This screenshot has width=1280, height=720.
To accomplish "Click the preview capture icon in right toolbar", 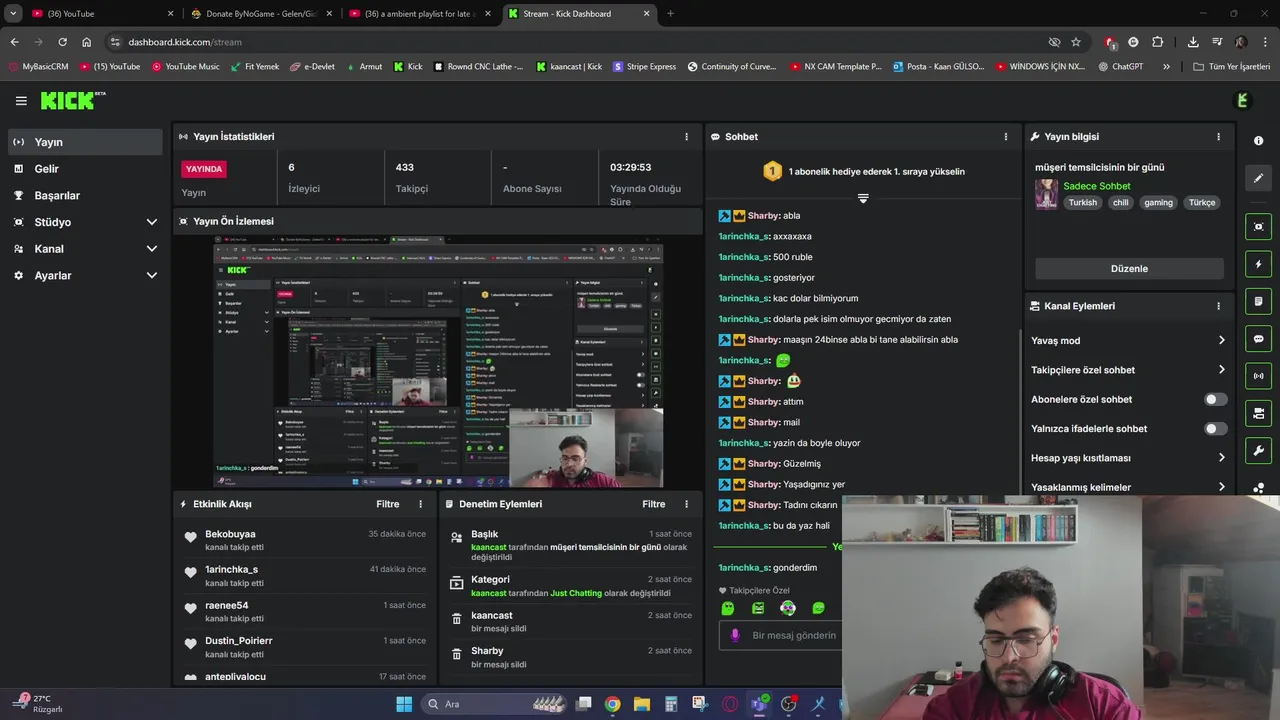I will [x=1258, y=227].
